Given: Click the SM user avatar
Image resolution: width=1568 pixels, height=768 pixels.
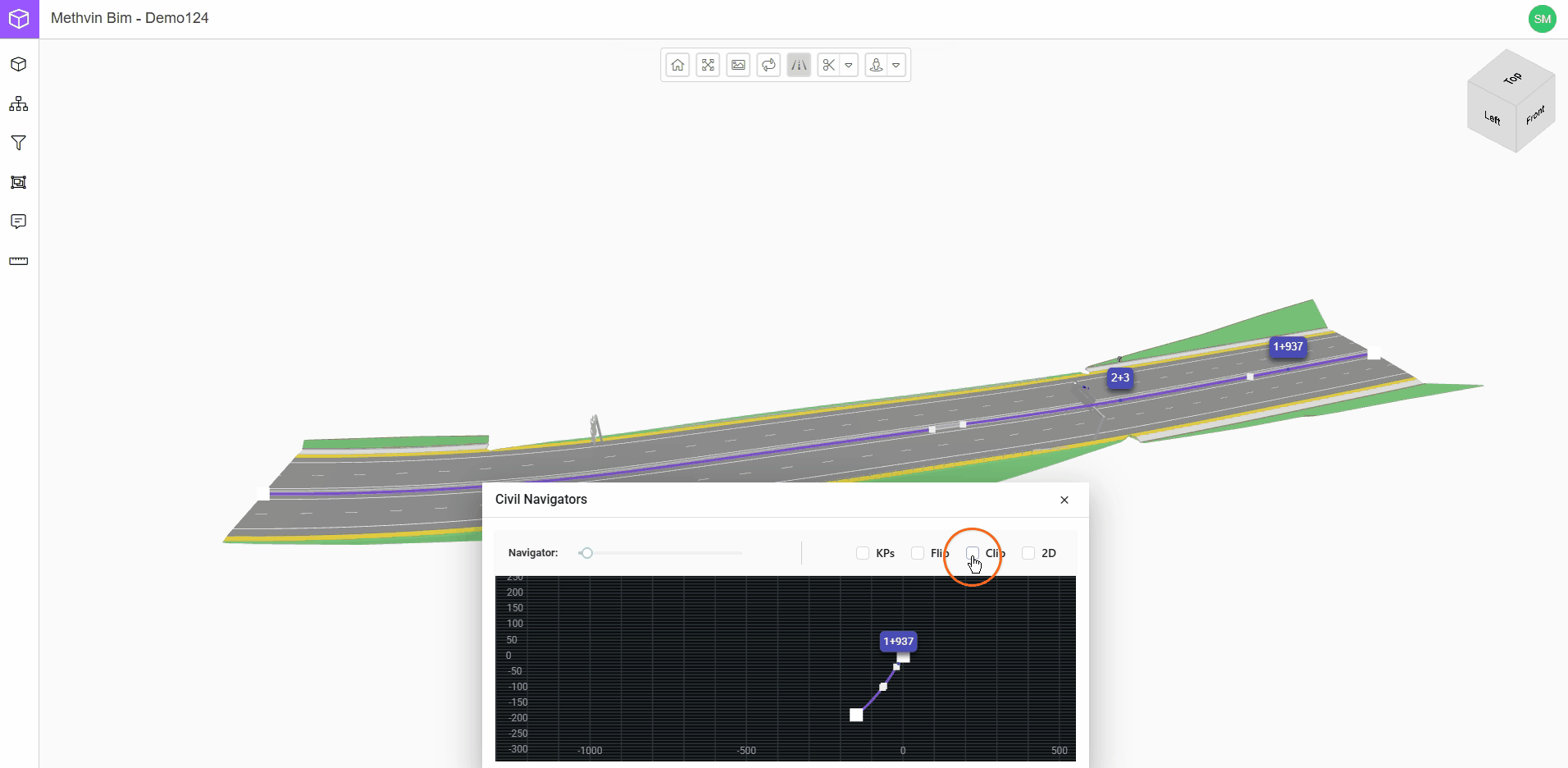Looking at the screenshot, I should pyautogui.click(x=1542, y=19).
